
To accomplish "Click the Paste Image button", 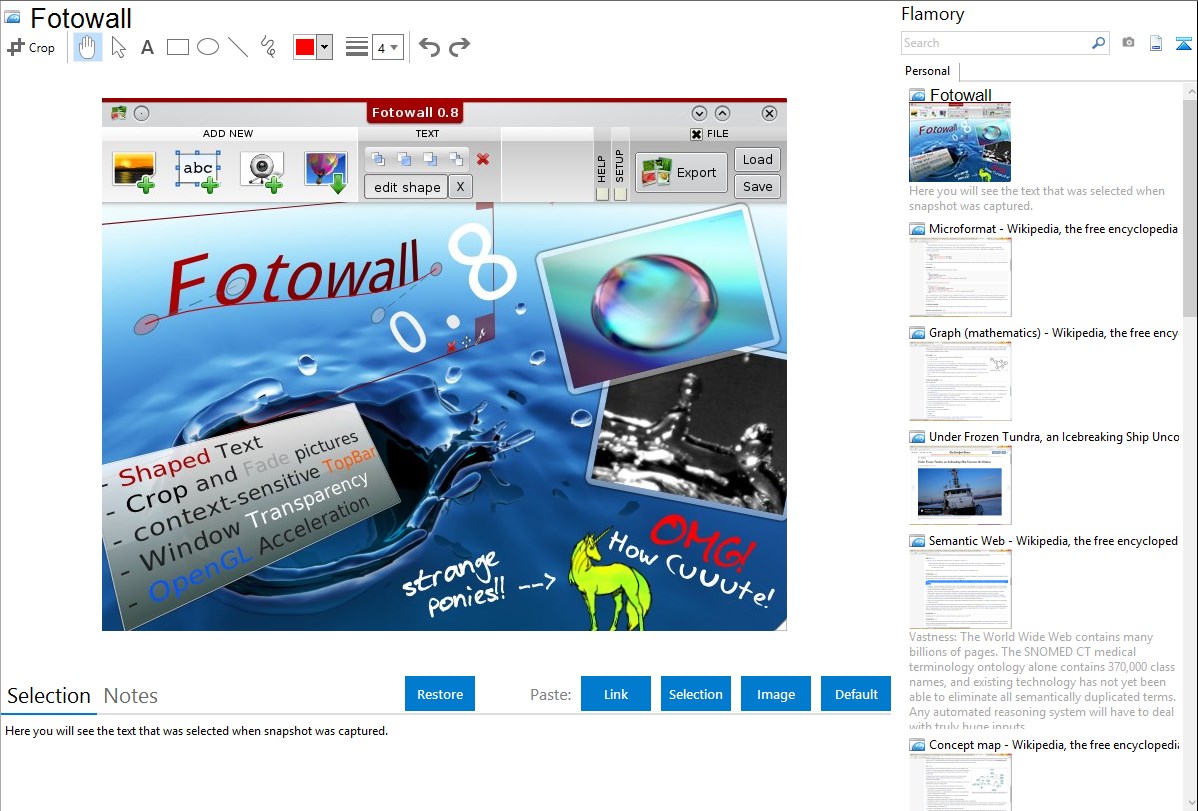I will [775, 694].
